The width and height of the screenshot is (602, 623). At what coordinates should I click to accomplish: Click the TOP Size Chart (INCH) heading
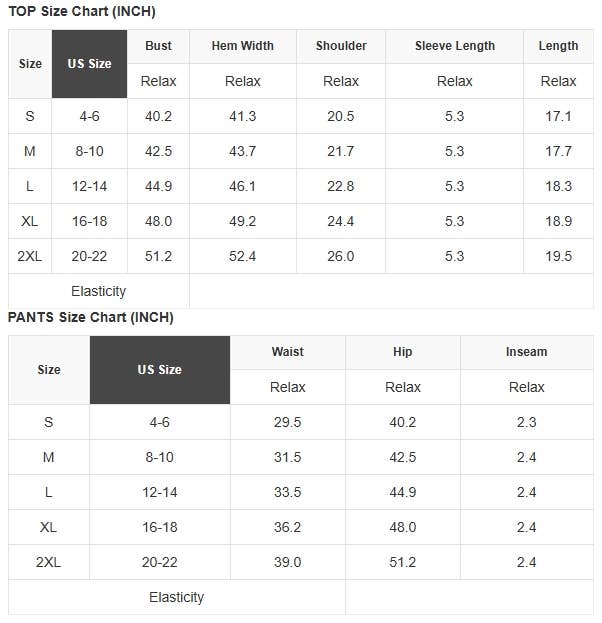click(x=82, y=12)
